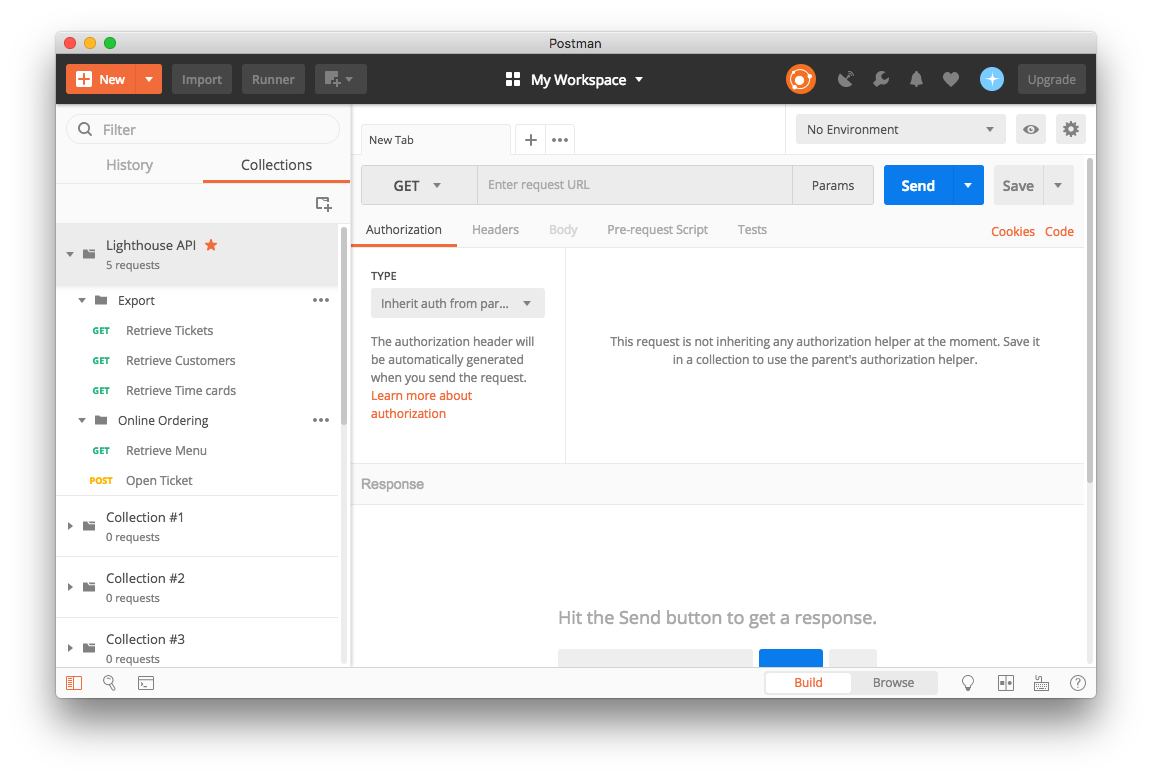
Task: Open keyboard shortcuts icon in status bar
Action: click(x=1041, y=683)
